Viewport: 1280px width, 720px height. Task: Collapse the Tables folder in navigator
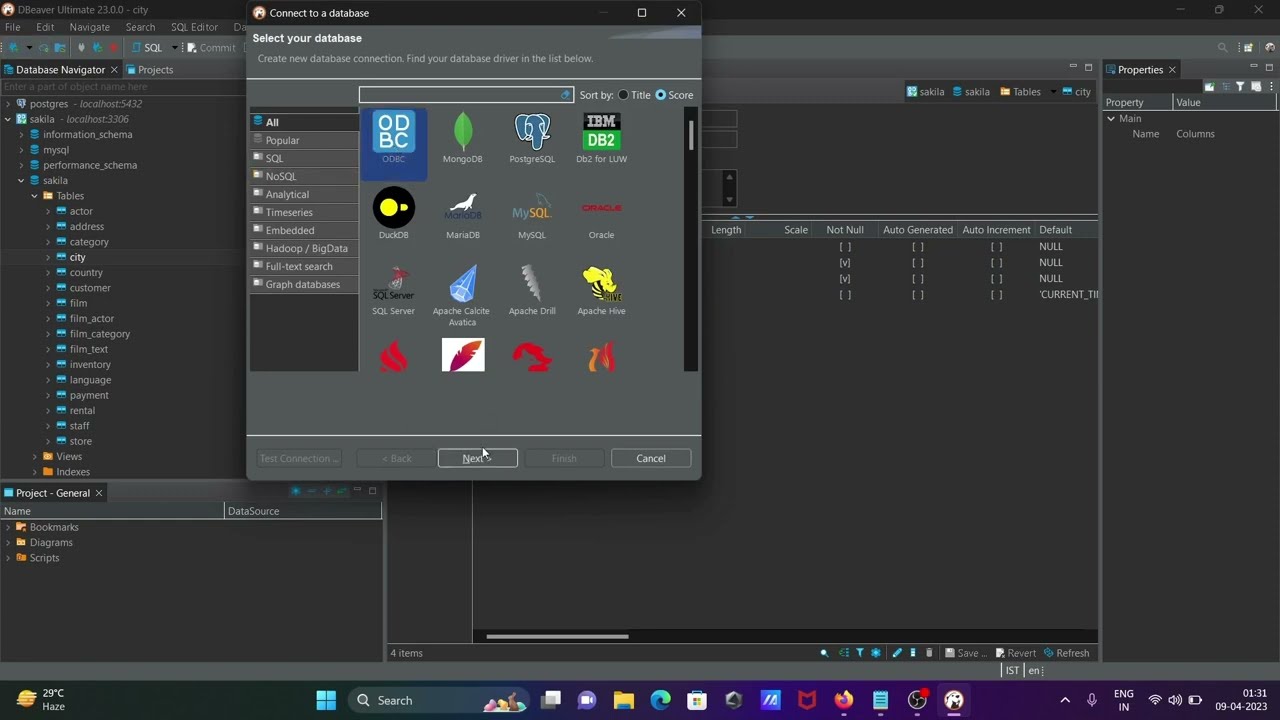coord(34,196)
